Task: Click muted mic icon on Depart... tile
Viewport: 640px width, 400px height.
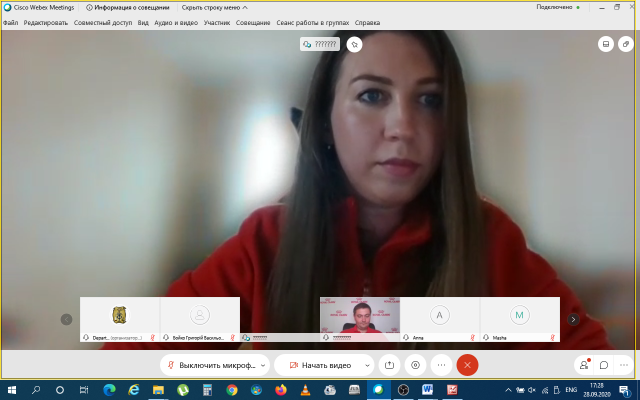Action: click(x=153, y=338)
